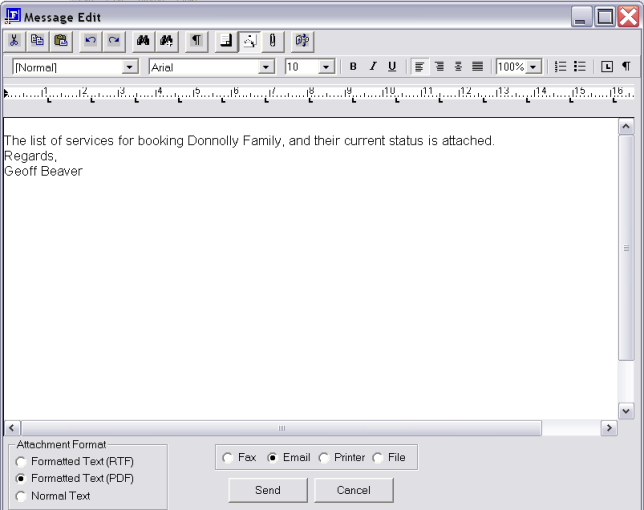Paste clipboard contents with the Paste icon

[61, 41]
